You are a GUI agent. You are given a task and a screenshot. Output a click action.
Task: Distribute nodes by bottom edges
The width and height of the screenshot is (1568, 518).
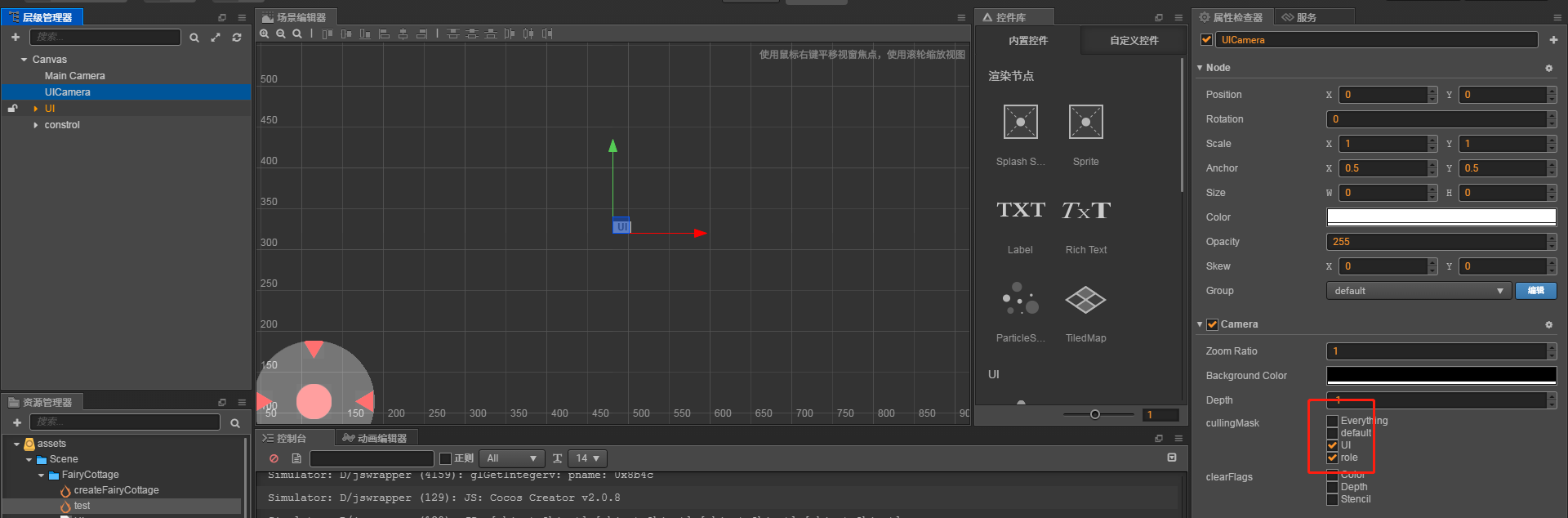point(491,33)
